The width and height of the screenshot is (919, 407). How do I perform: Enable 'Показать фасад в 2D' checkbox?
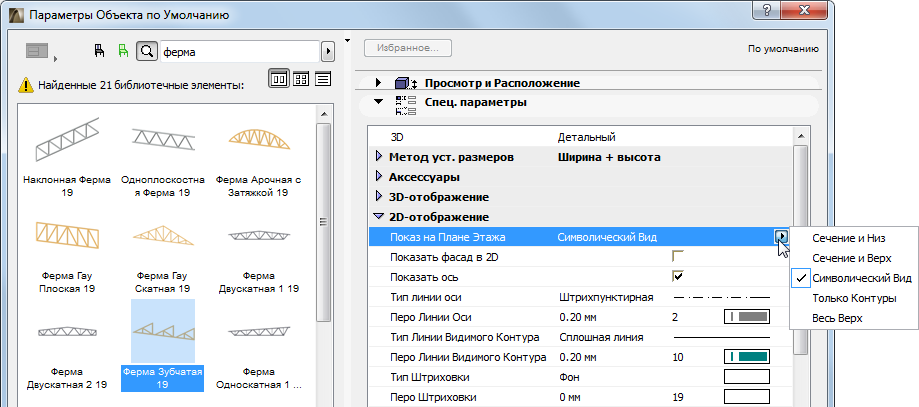(678, 256)
